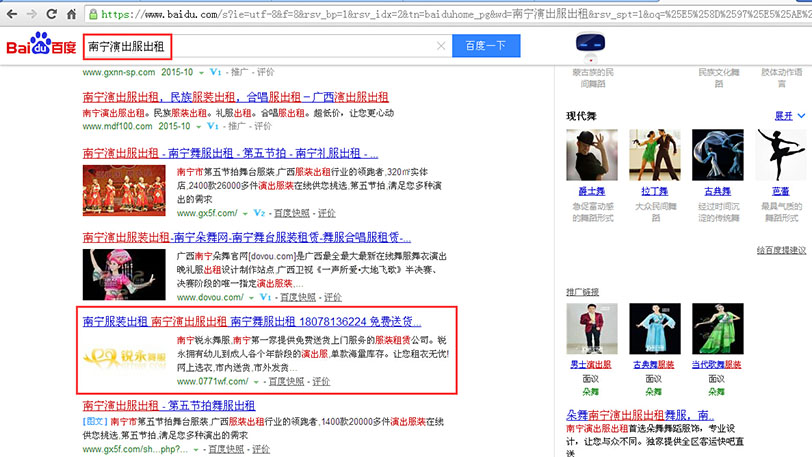Go to browser home page icon
The width and height of the screenshot is (812, 457).
click(x=71, y=14)
